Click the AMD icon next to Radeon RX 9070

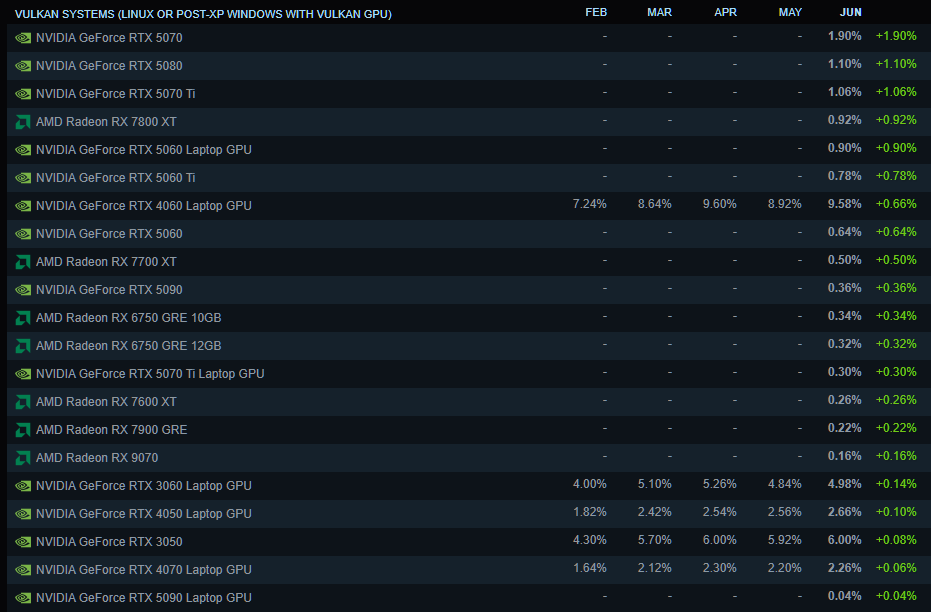[23, 458]
